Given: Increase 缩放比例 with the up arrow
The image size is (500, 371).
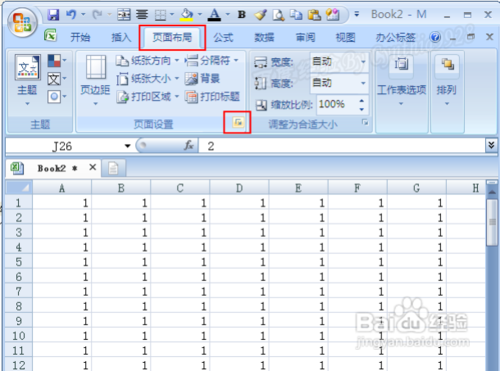Looking at the screenshot, I should (362, 100).
